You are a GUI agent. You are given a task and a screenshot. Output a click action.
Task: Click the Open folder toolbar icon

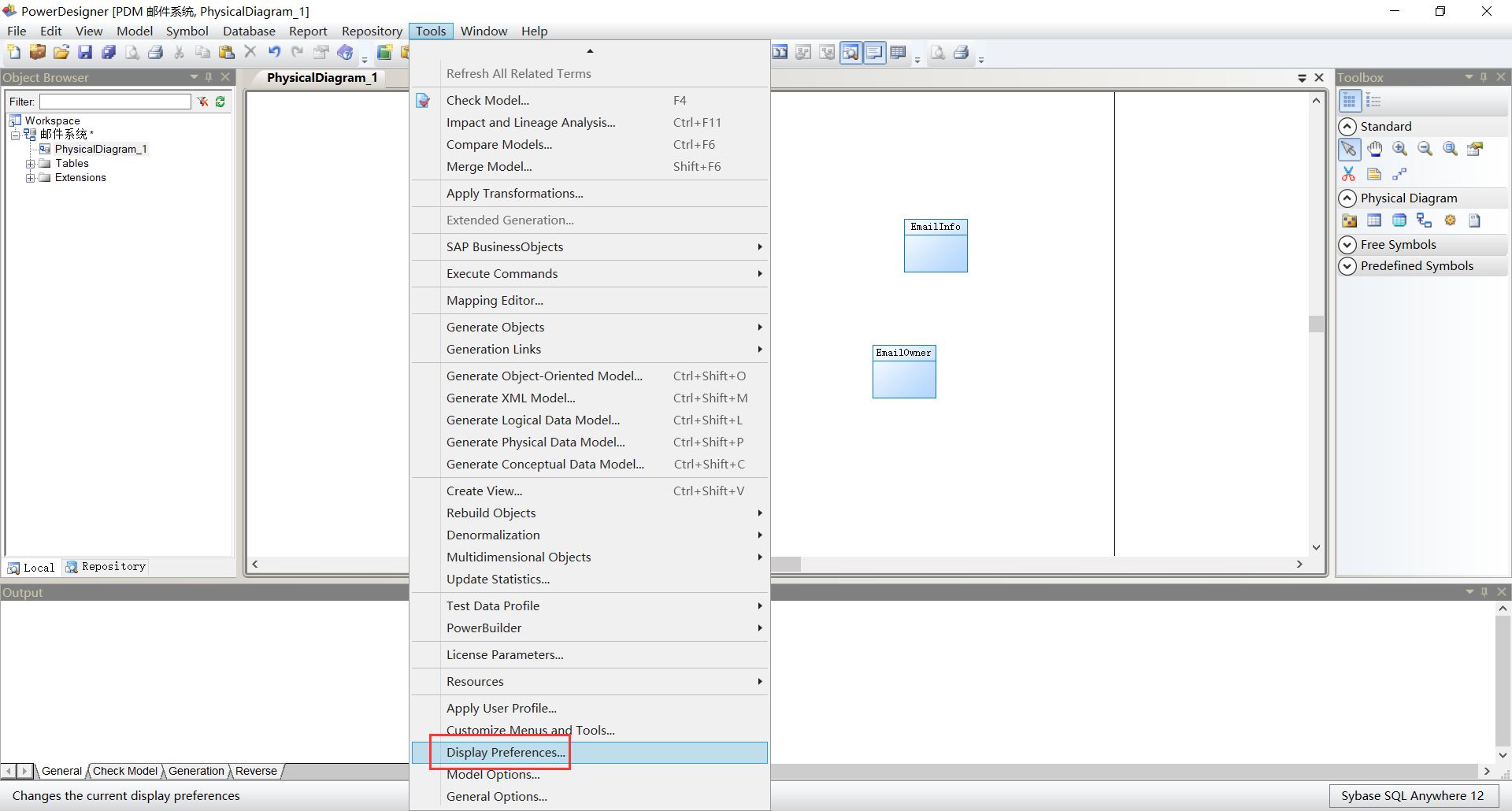coord(61,53)
